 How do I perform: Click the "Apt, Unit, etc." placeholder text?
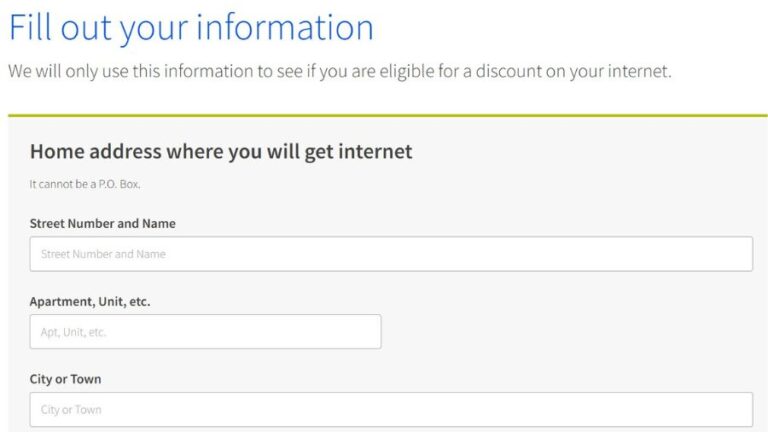pos(74,332)
